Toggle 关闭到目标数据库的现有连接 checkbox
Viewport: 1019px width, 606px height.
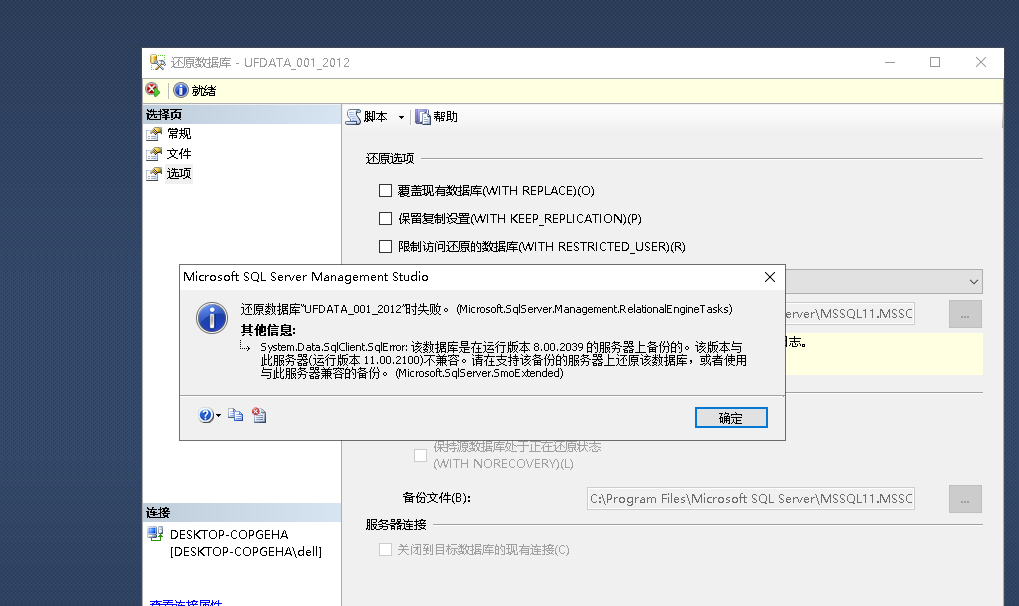coord(385,549)
